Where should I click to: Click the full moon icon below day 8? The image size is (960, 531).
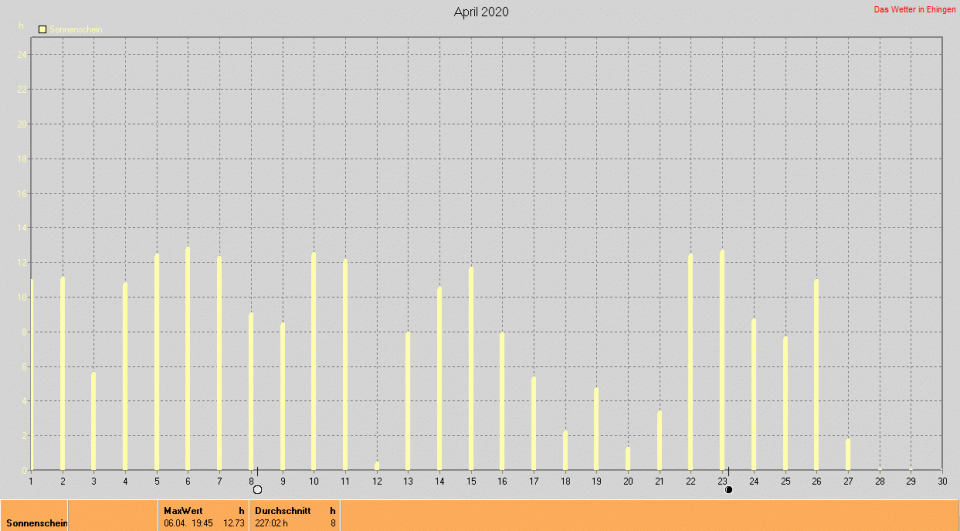click(x=257, y=489)
